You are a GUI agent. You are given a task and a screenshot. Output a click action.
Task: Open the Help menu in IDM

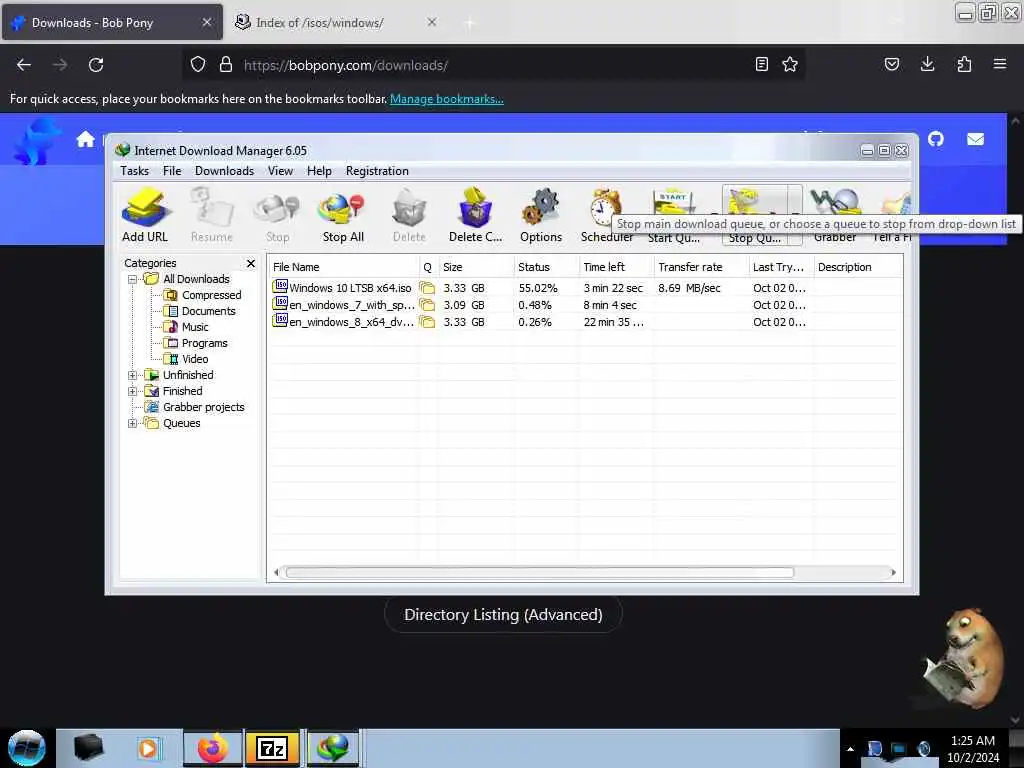click(319, 171)
